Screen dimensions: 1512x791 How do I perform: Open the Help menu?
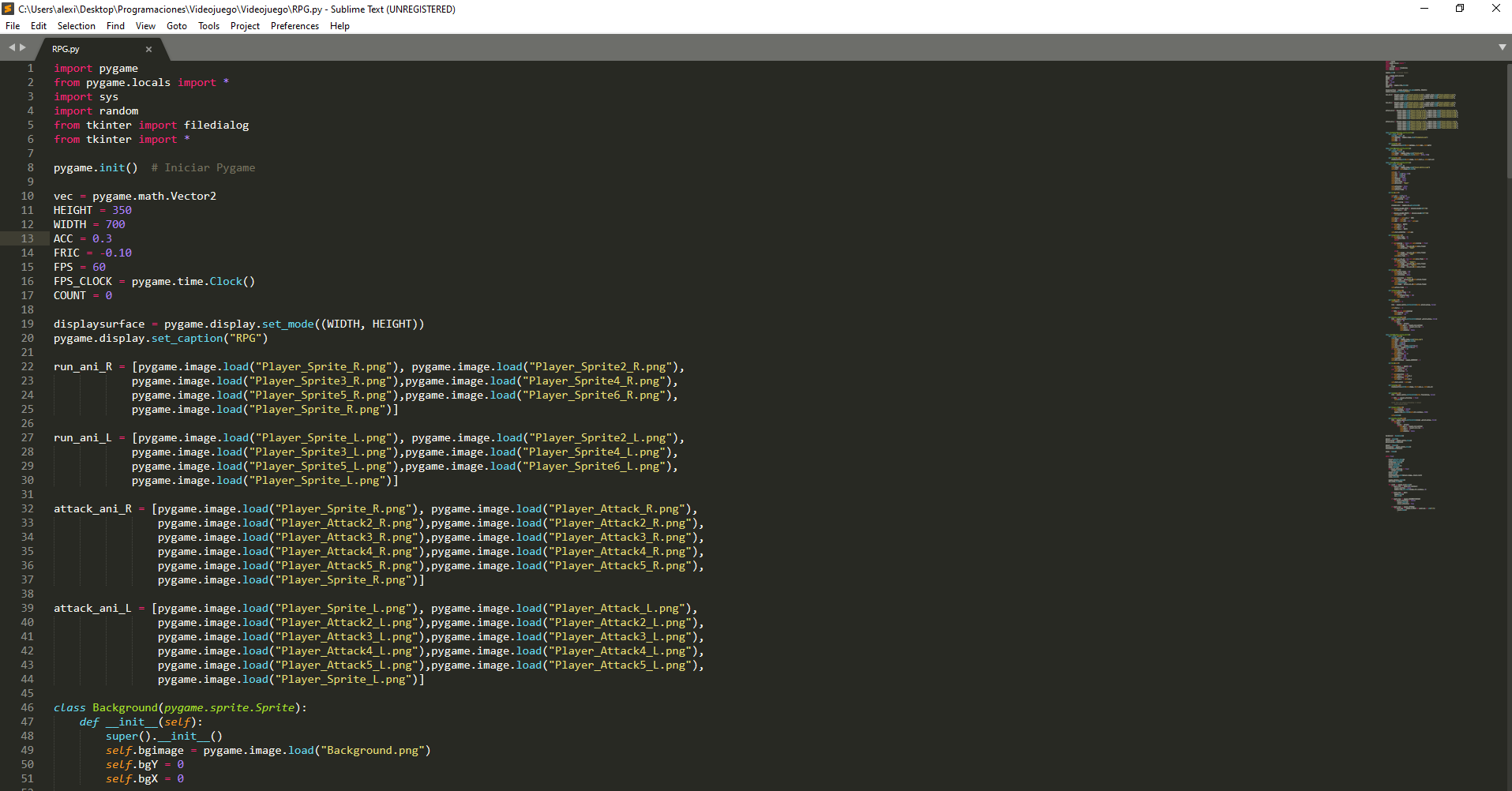click(340, 25)
